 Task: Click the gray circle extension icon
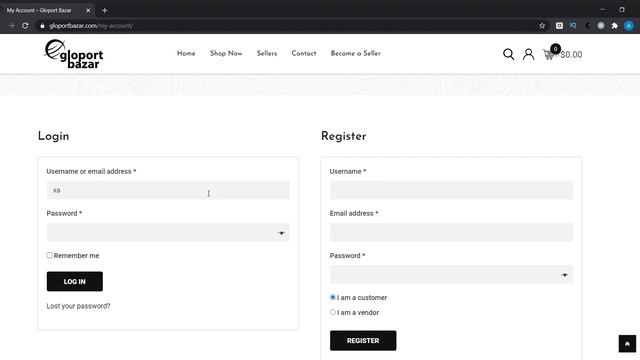click(601, 26)
